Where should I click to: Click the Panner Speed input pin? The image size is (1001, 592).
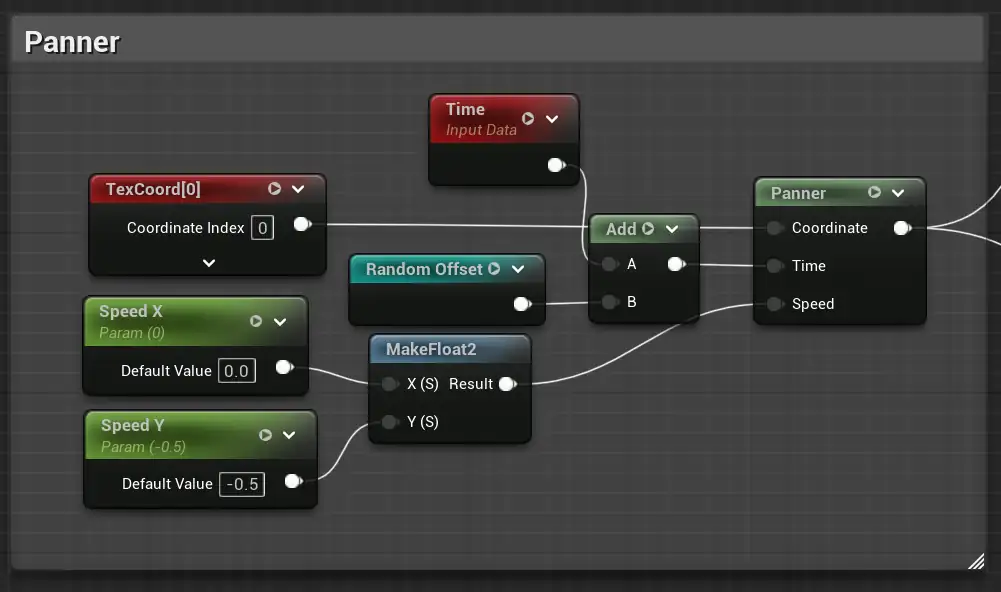[774, 304]
